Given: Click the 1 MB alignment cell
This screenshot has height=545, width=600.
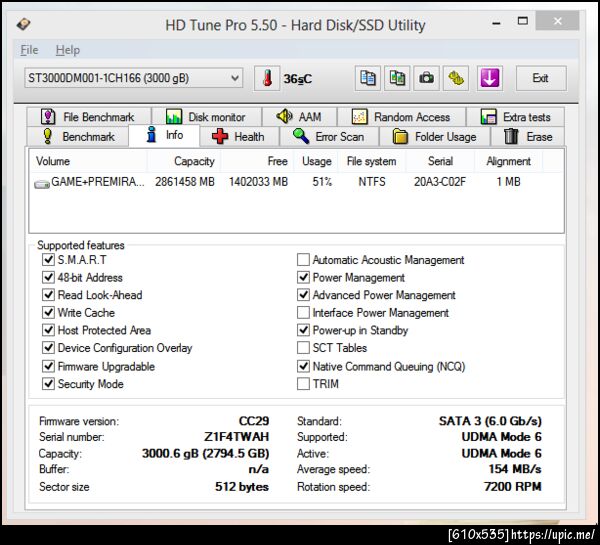Looking at the screenshot, I should (509, 182).
